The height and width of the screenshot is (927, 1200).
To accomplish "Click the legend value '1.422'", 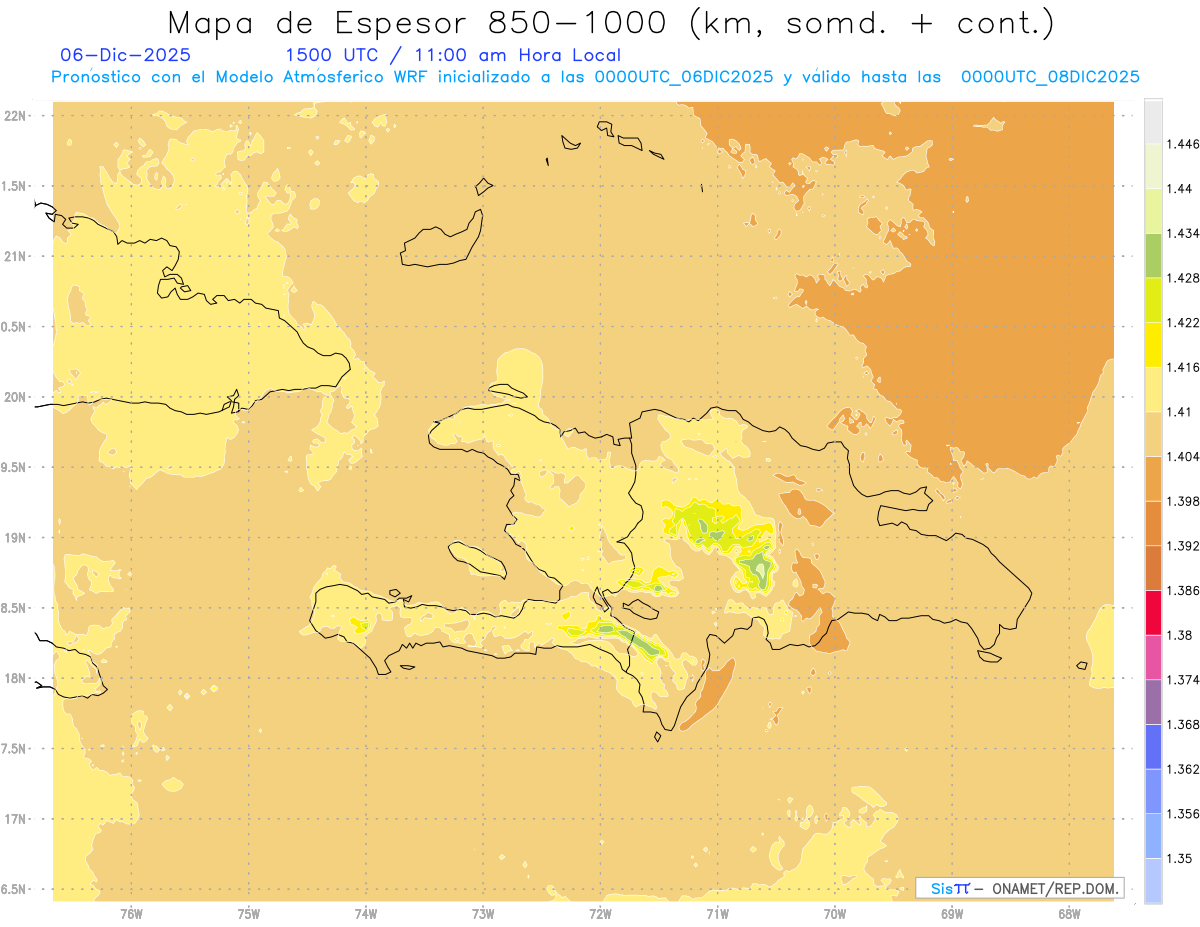I will [1185, 322].
